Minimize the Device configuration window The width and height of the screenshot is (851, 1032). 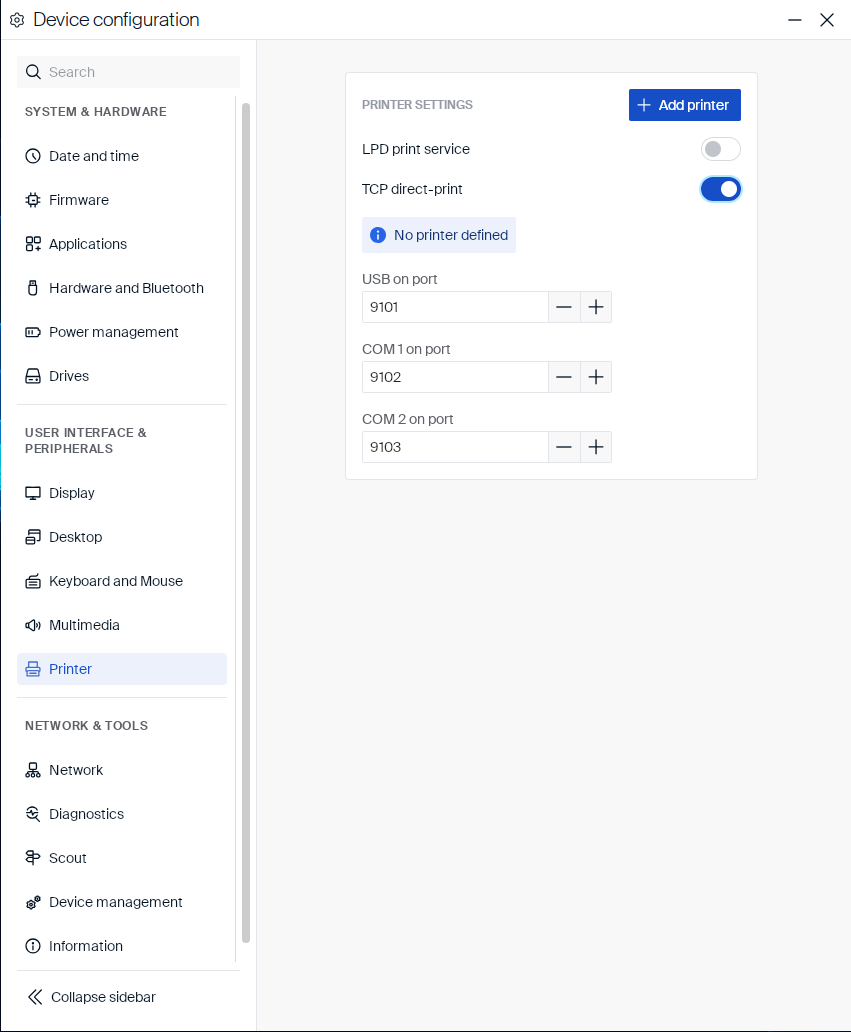(x=795, y=20)
